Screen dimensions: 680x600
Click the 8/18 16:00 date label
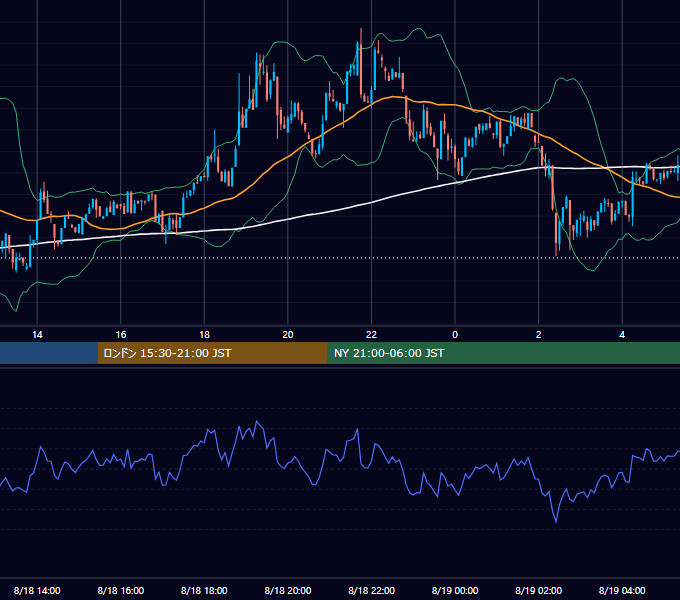121,590
